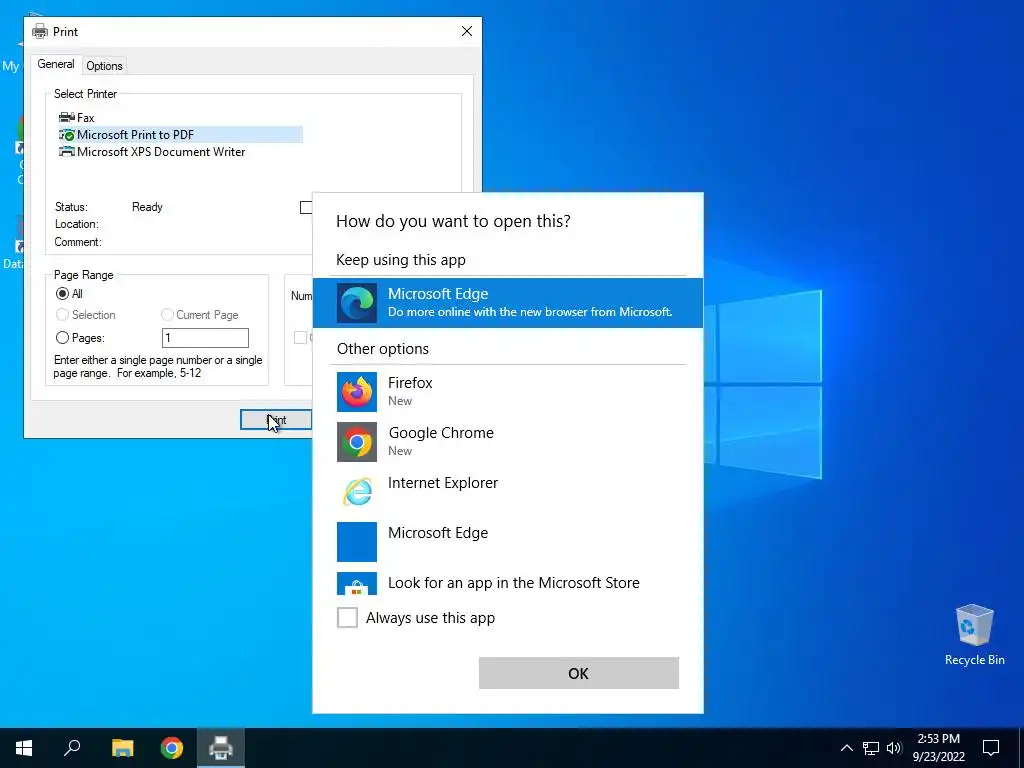This screenshot has width=1024, height=768.
Task: Launch Google Chrome from the taskbar
Action: click(x=172, y=748)
